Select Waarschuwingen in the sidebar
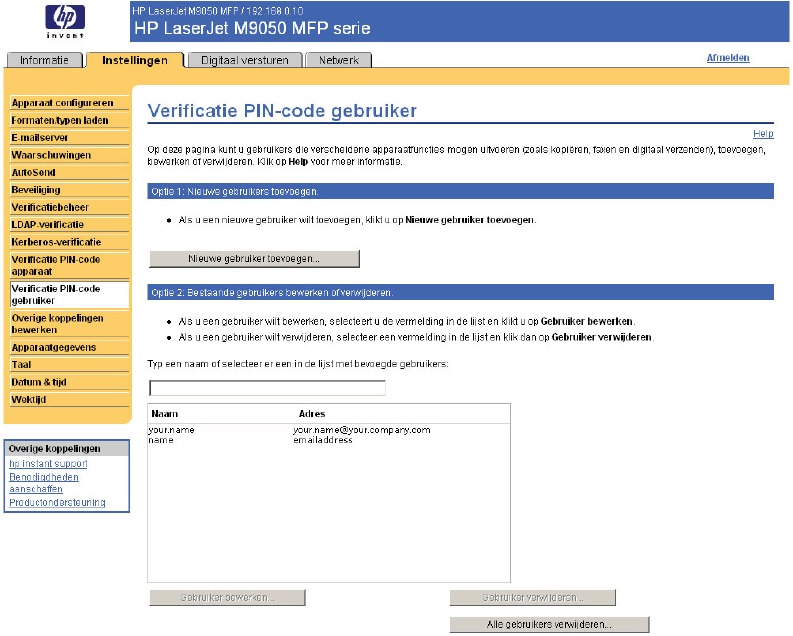The image size is (793, 636). [x=69, y=155]
